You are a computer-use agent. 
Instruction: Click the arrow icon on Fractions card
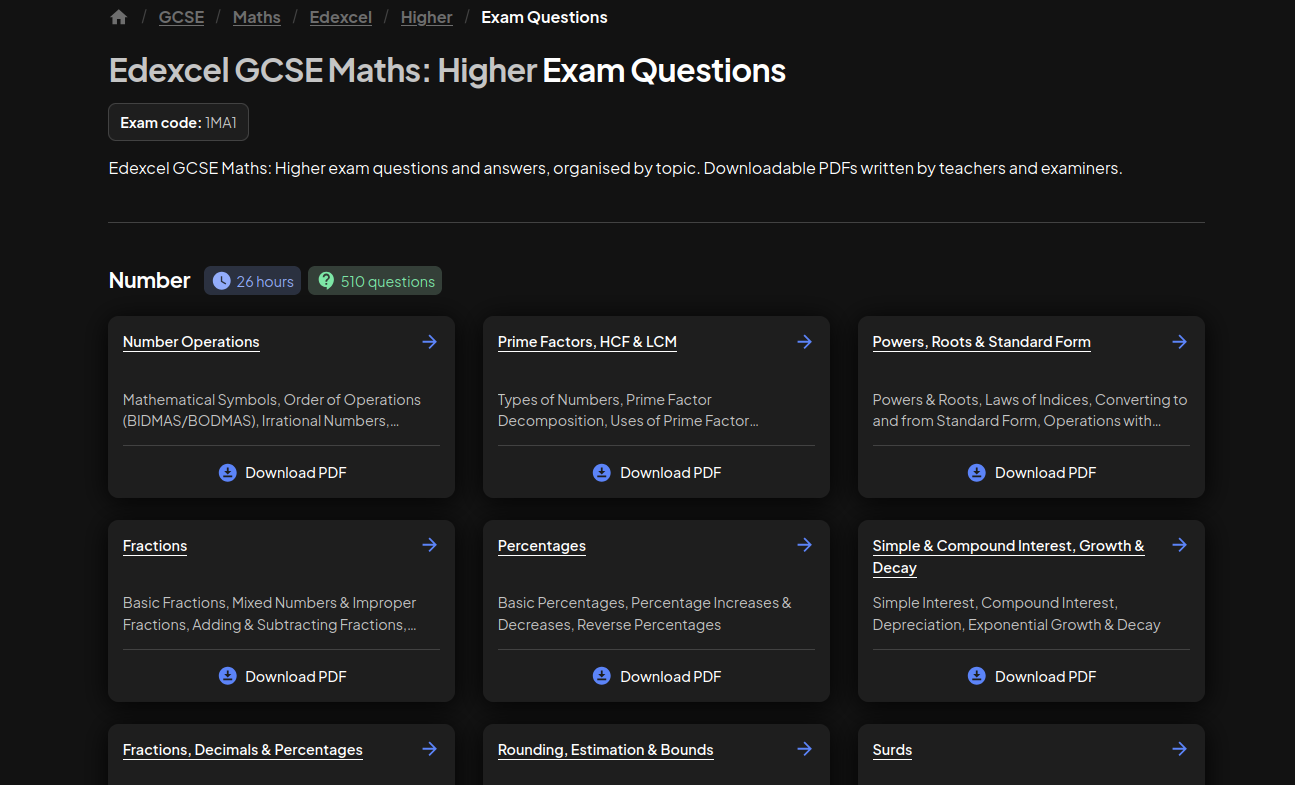coord(429,545)
